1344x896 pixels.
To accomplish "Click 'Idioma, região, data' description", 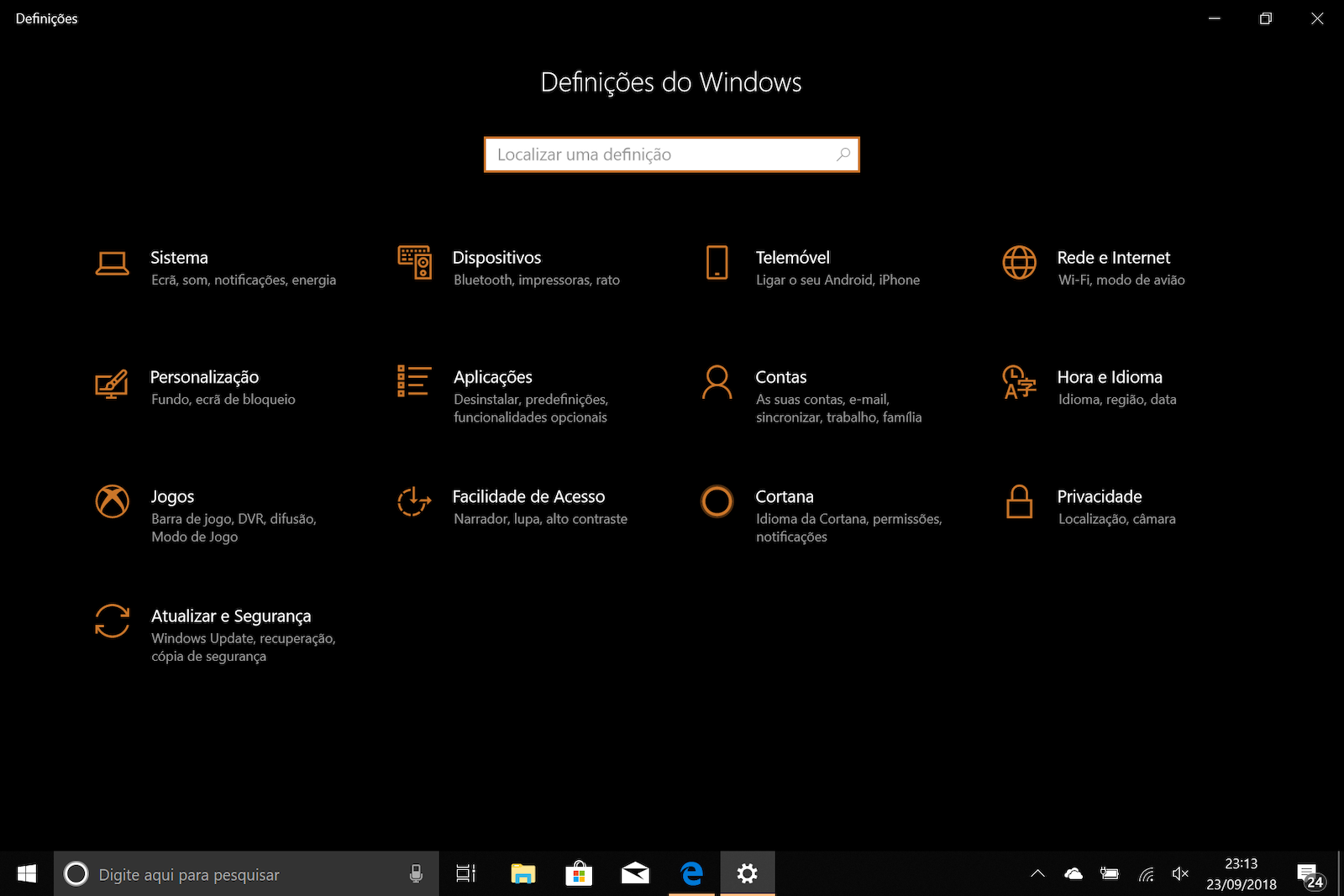I will (x=1117, y=400).
